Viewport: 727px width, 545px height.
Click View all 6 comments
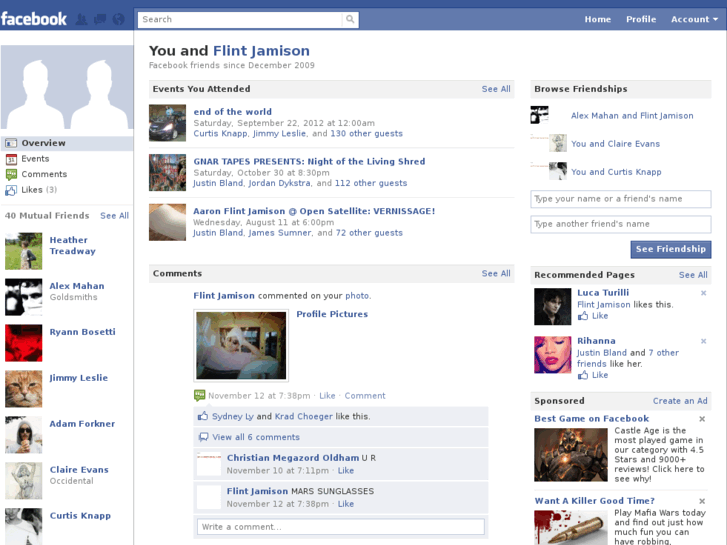coord(256,437)
